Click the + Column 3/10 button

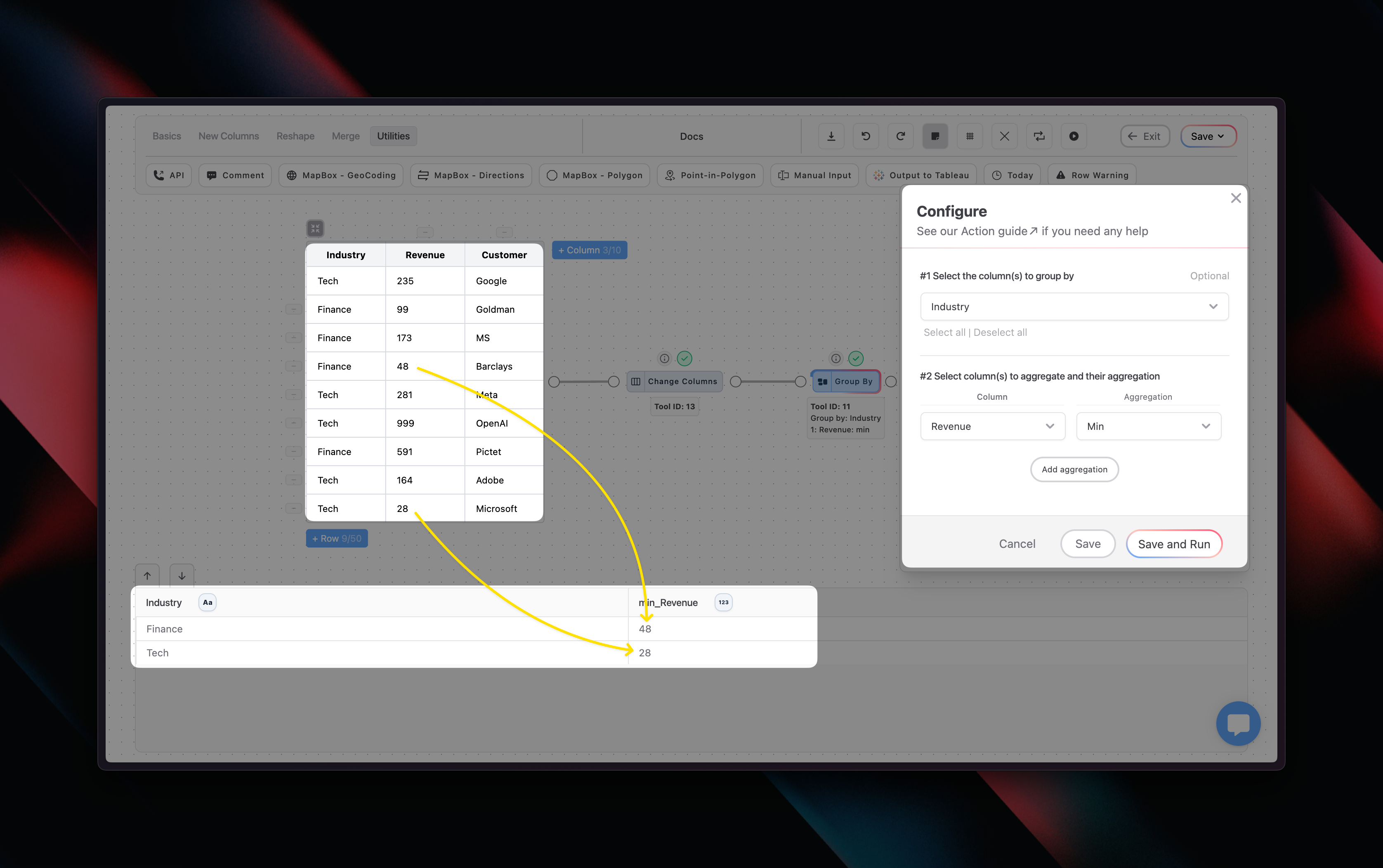[x=590, y=250]
